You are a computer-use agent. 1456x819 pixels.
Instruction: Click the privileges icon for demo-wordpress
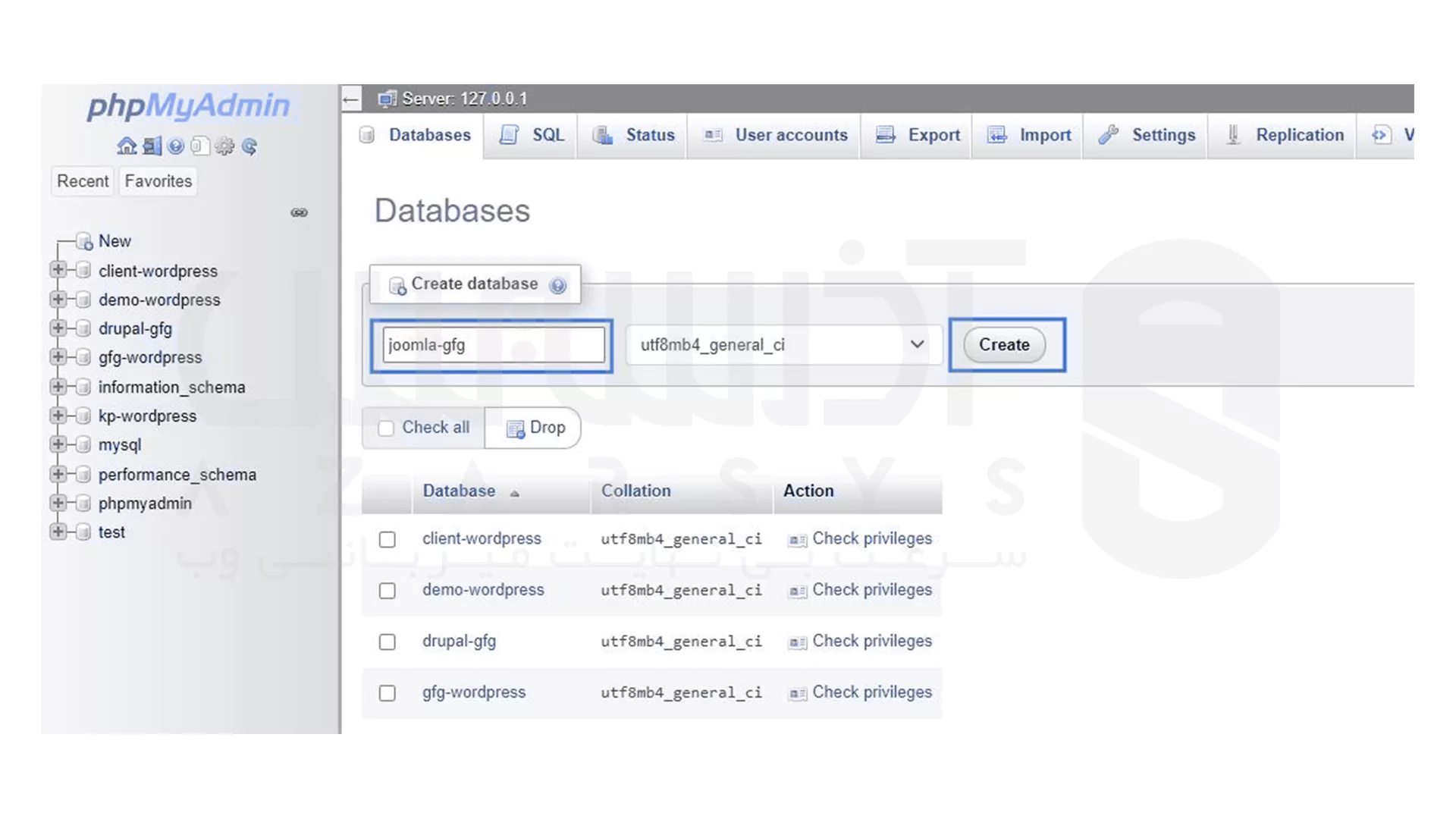797,591
